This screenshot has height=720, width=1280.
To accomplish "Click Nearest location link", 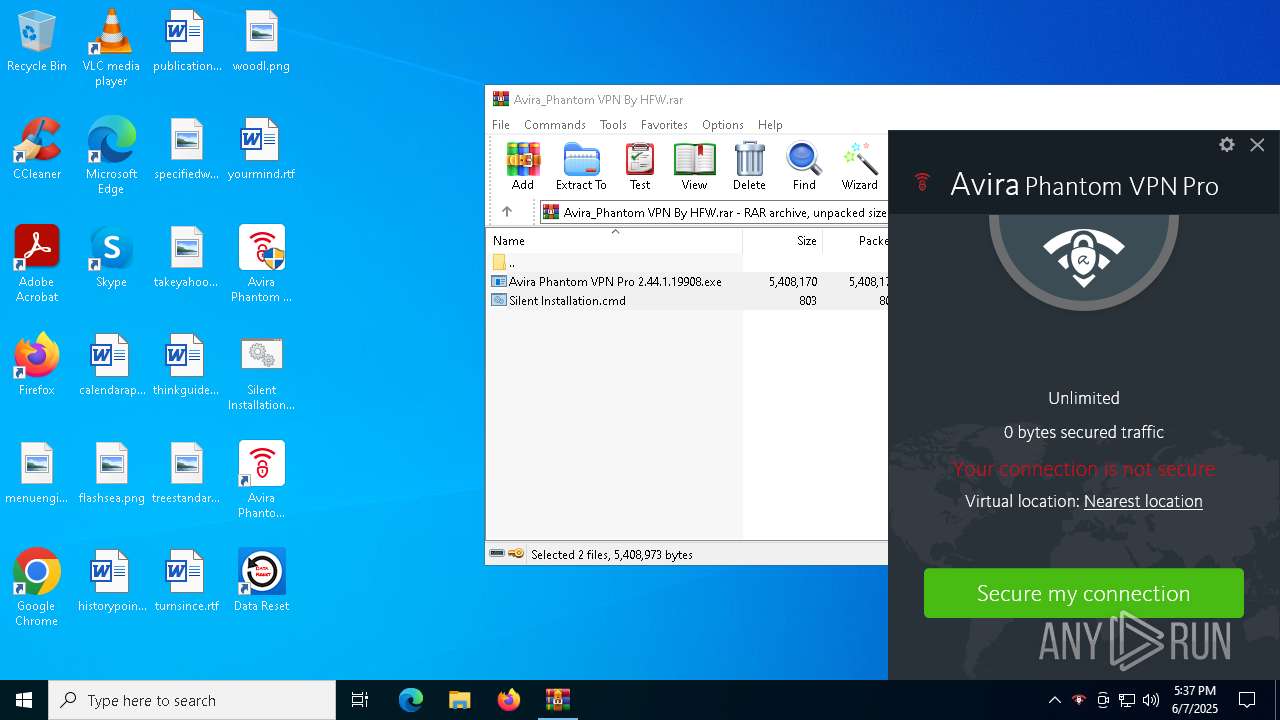I will [x=1143, y=501].
